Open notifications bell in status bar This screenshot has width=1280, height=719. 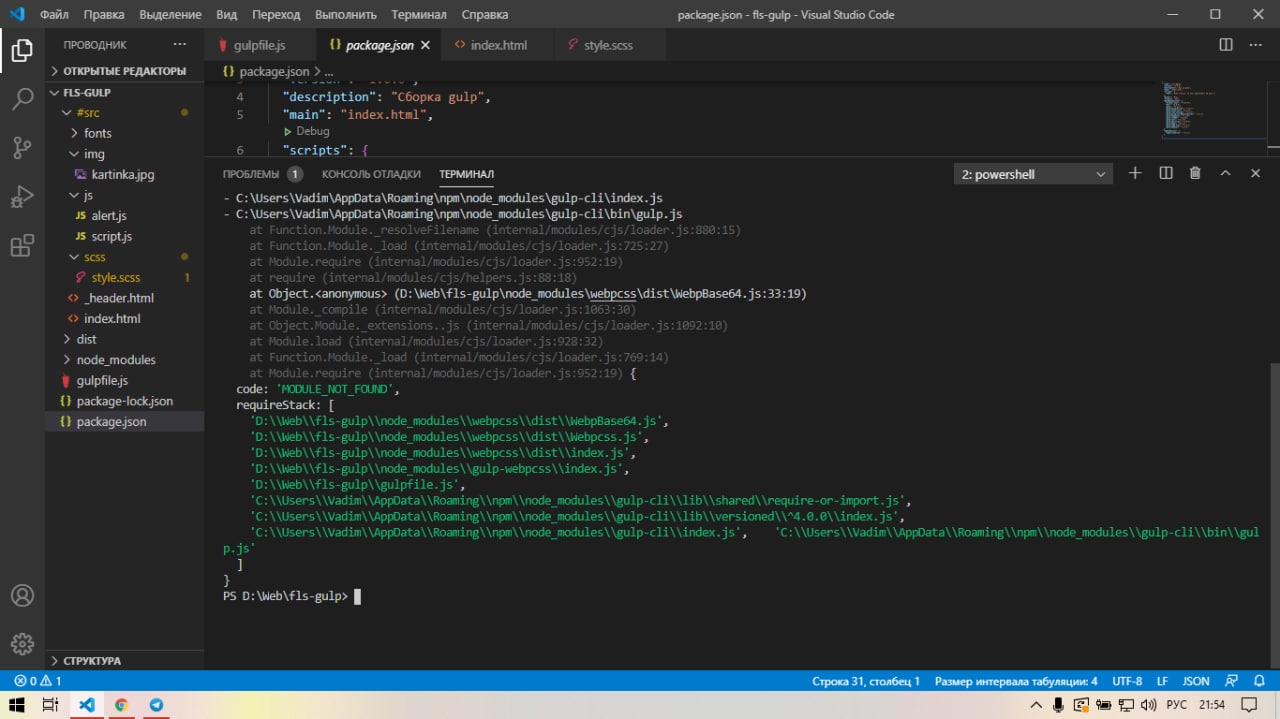1259,681
